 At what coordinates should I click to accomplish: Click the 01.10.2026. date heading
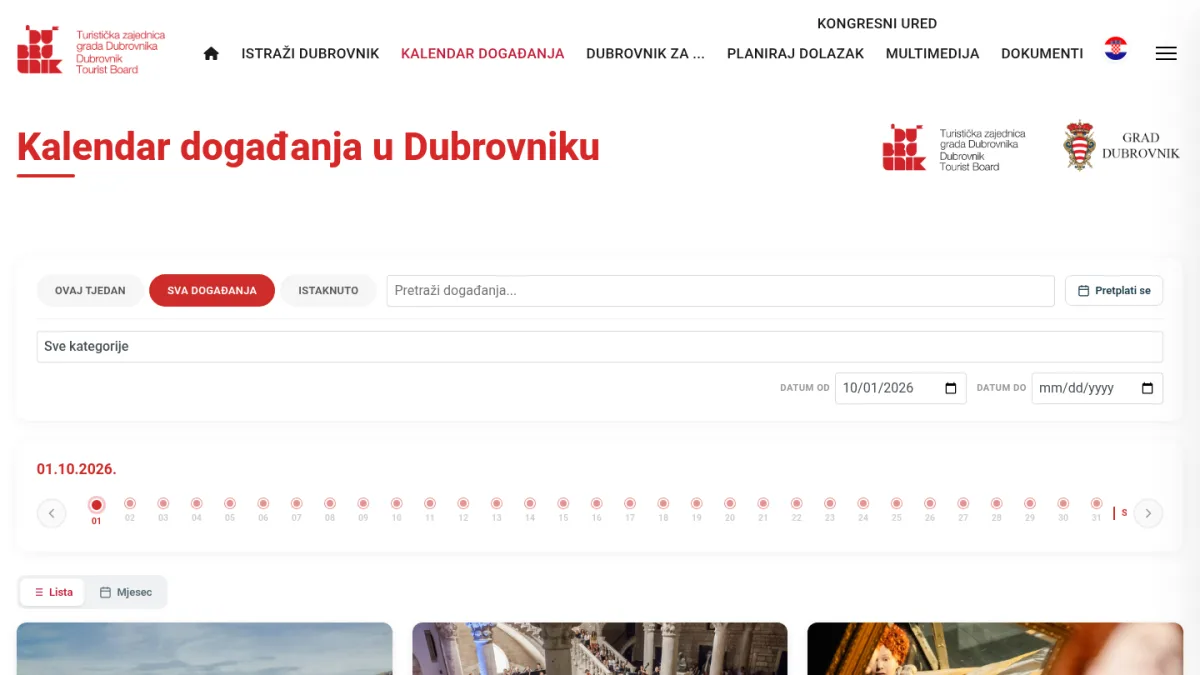click(x=77, y=469)
